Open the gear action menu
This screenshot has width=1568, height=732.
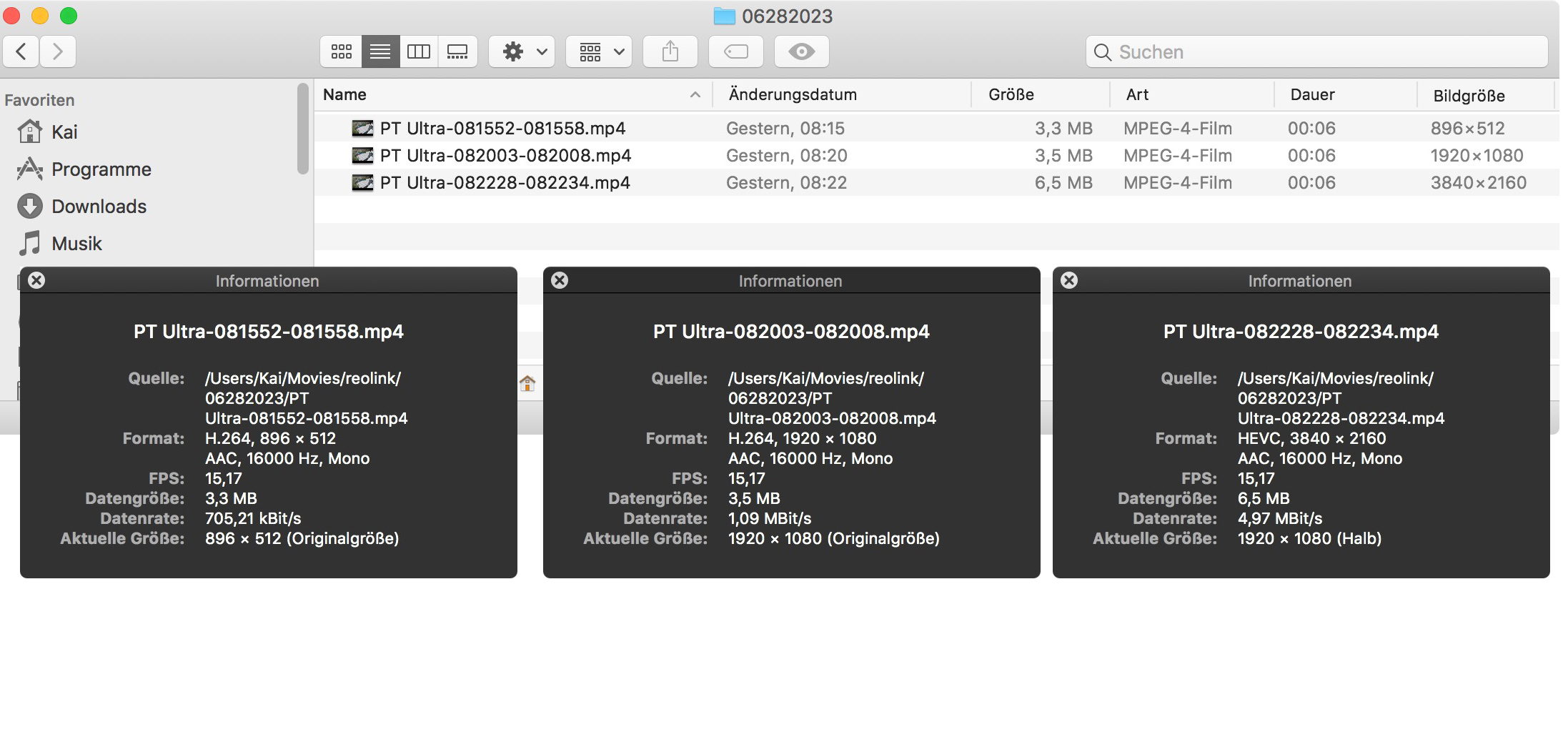pos(522,51)
